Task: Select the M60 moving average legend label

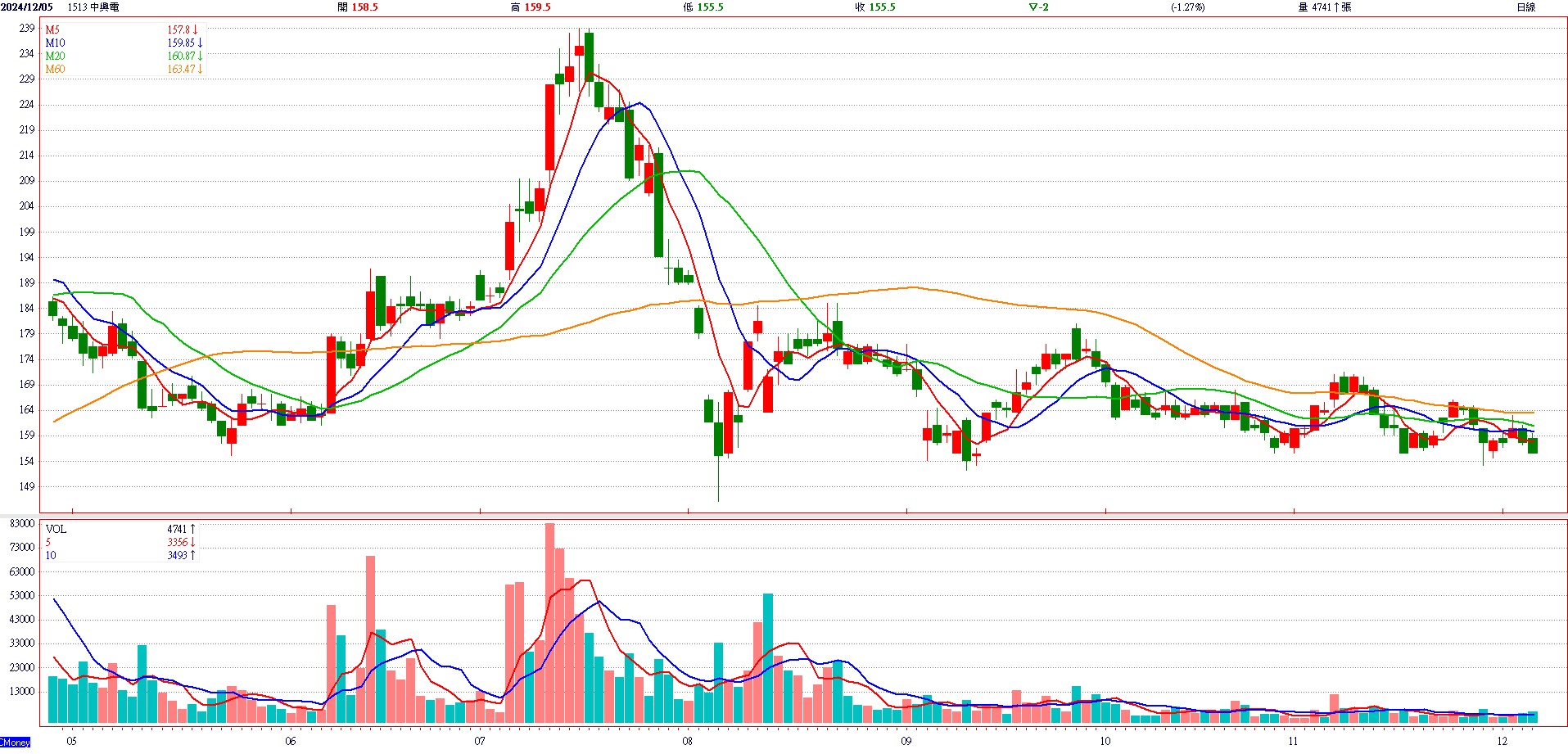Action: [x=55, y=69]
